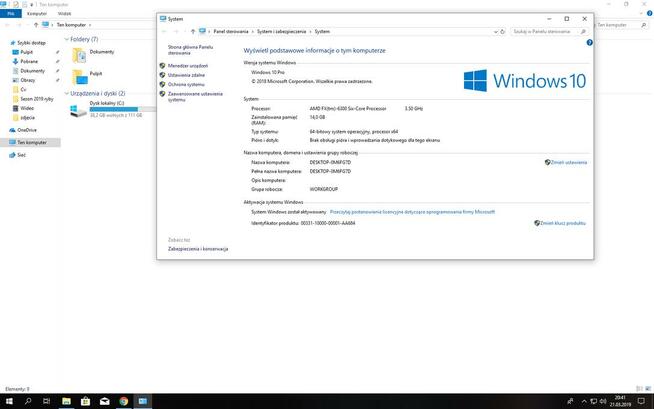
Task: Go up one folder in Explorer
Action: 36,25
